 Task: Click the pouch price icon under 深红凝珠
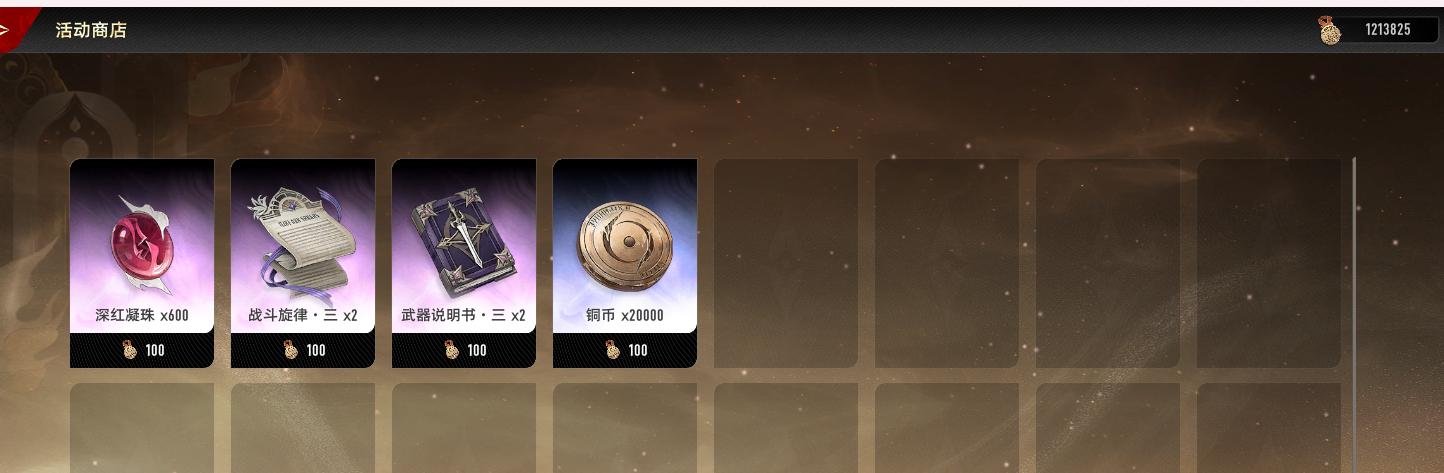coord(129,350)
